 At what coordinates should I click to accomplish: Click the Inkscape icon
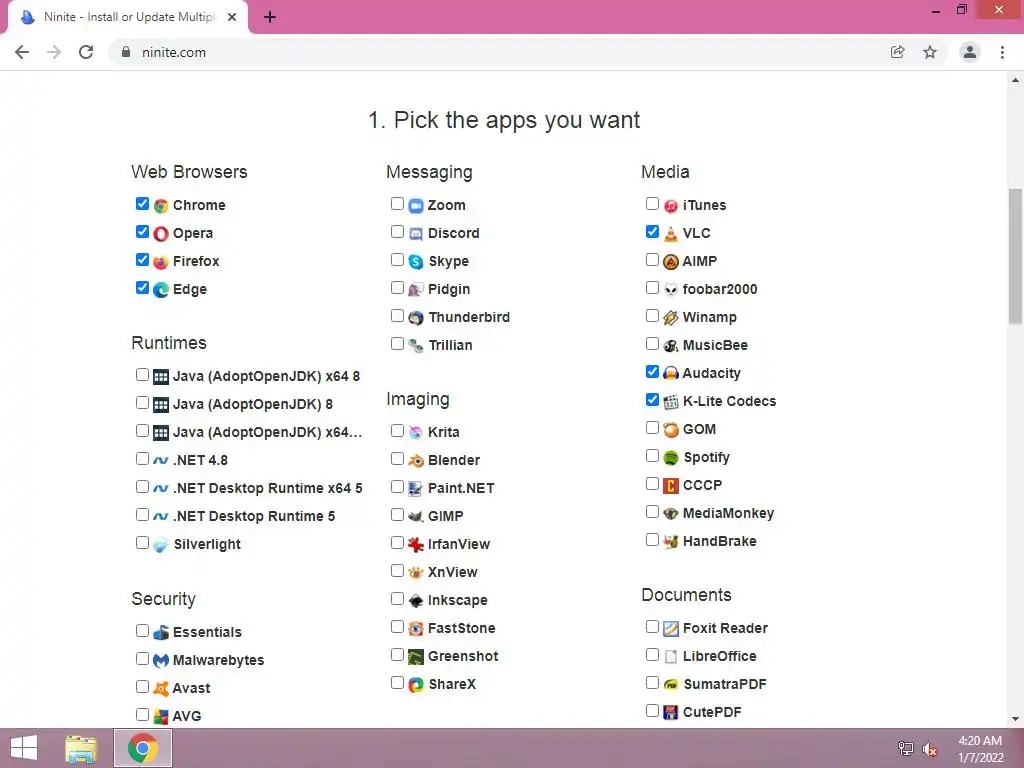click(416, 601)
